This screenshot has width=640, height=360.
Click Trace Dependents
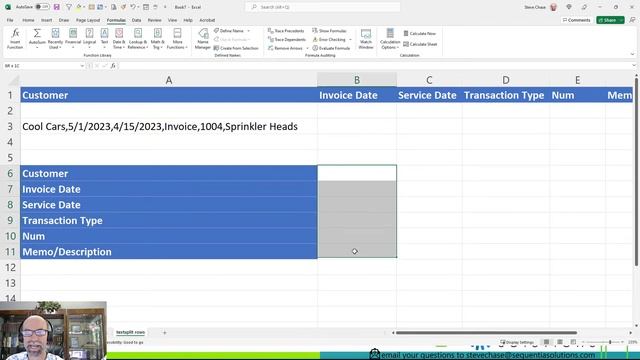(287, 40)
